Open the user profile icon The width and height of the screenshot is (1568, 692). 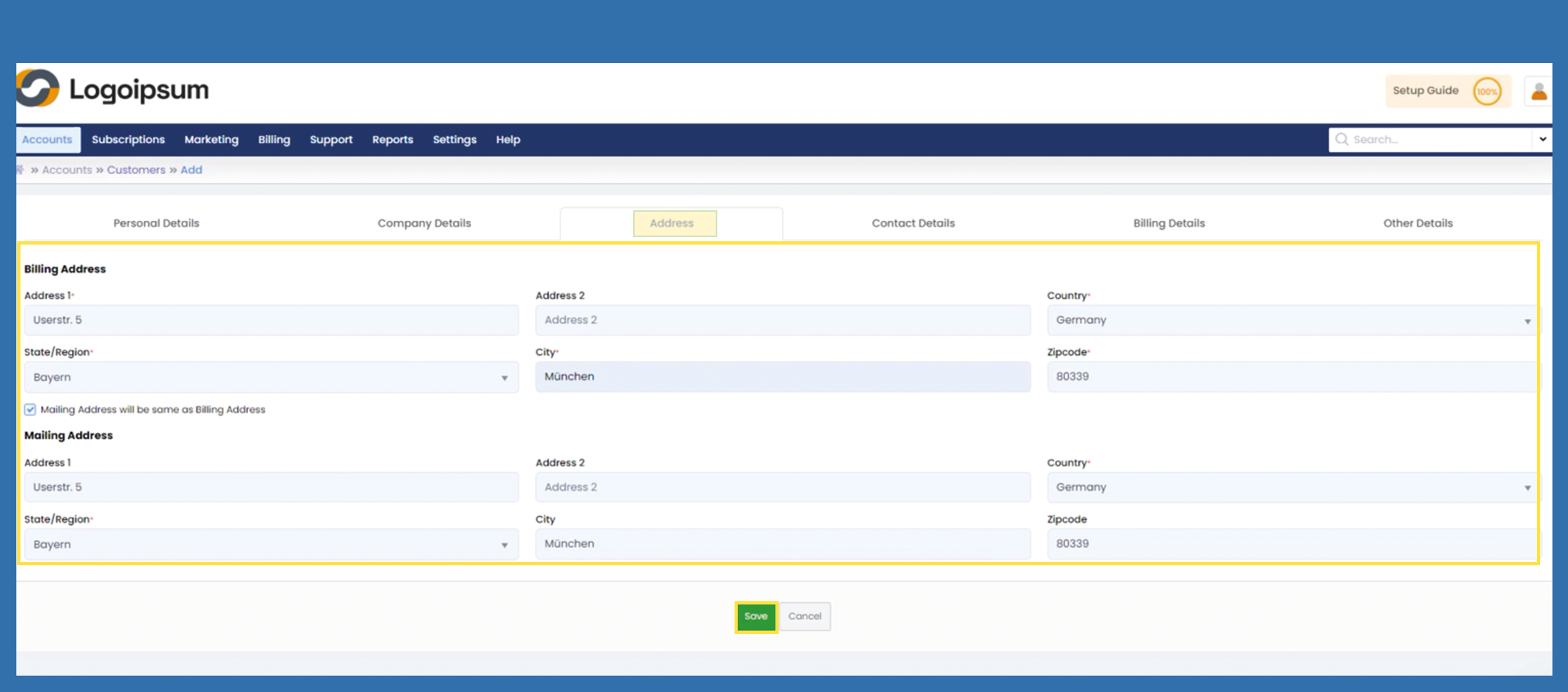(x=1539, y=92)
